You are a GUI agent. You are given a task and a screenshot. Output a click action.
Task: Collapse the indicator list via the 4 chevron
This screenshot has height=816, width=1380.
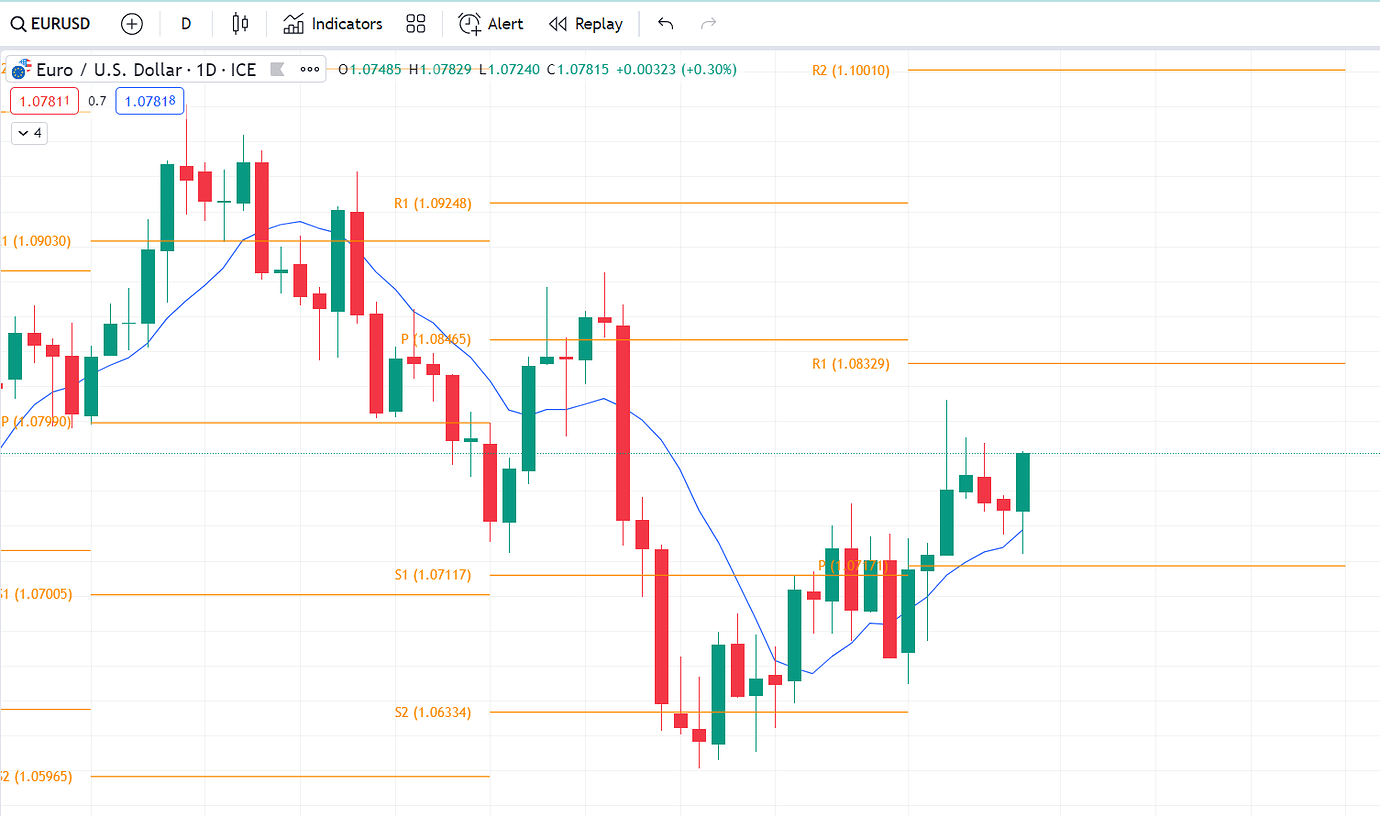pyautogui.click(x=28, y=132)
